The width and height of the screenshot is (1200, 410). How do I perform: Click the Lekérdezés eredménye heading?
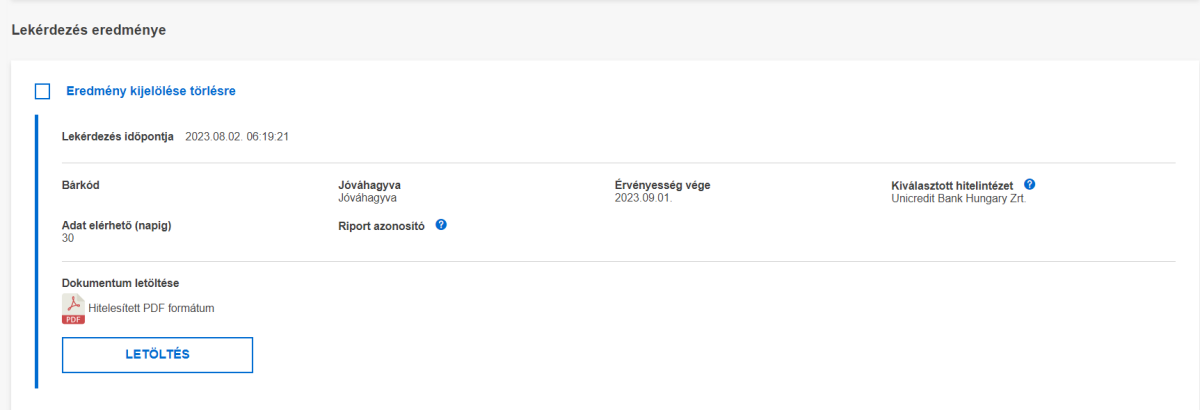[88, 30]
